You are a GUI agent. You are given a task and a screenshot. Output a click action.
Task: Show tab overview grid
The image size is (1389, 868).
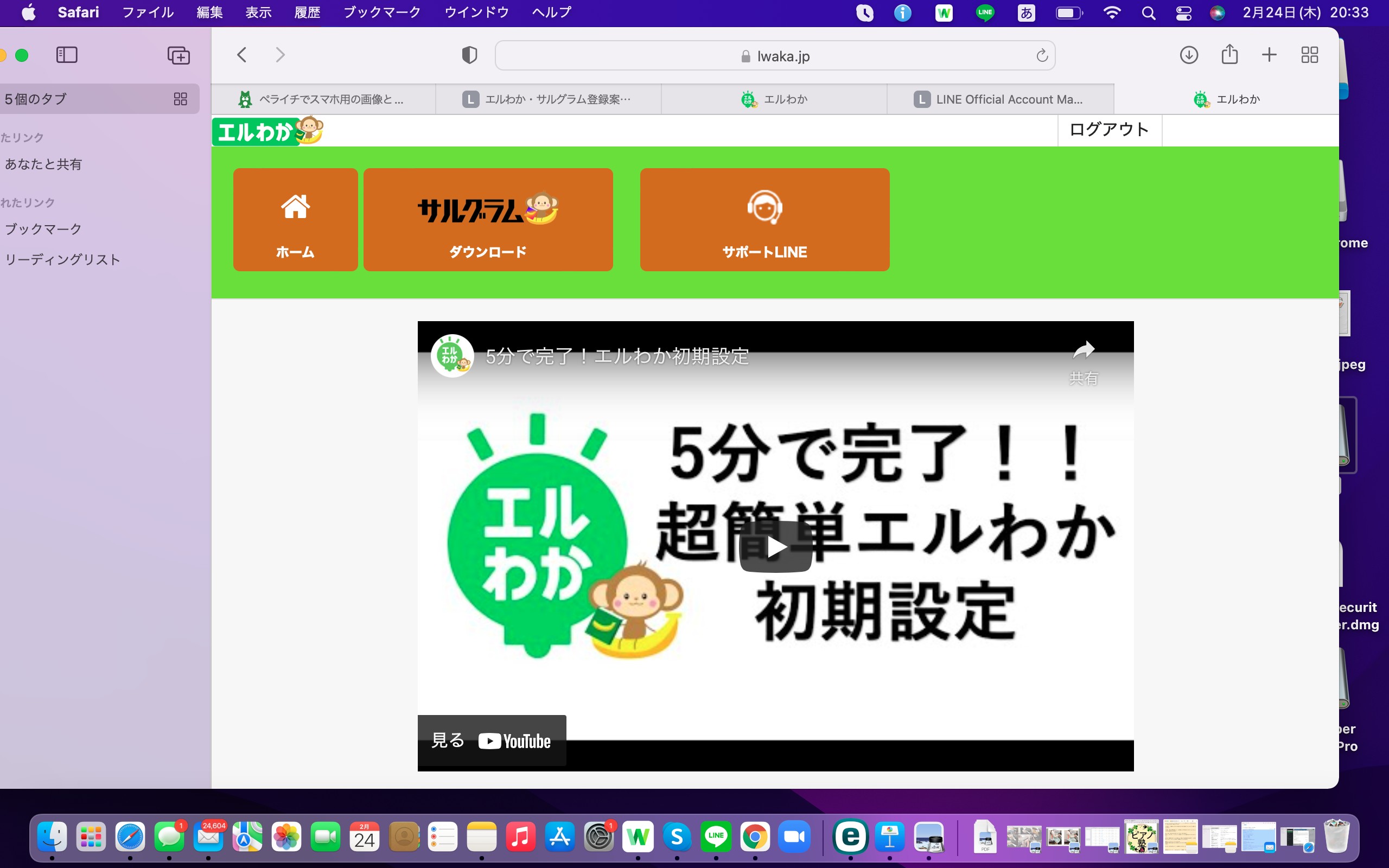coord(1309,55)
